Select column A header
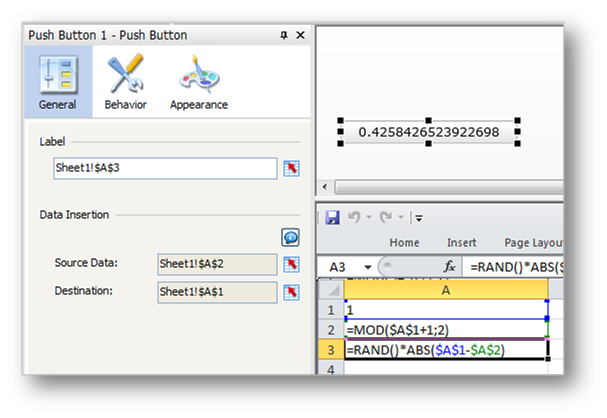This screenshot has height=418, width=607. (x=447, y=288)
